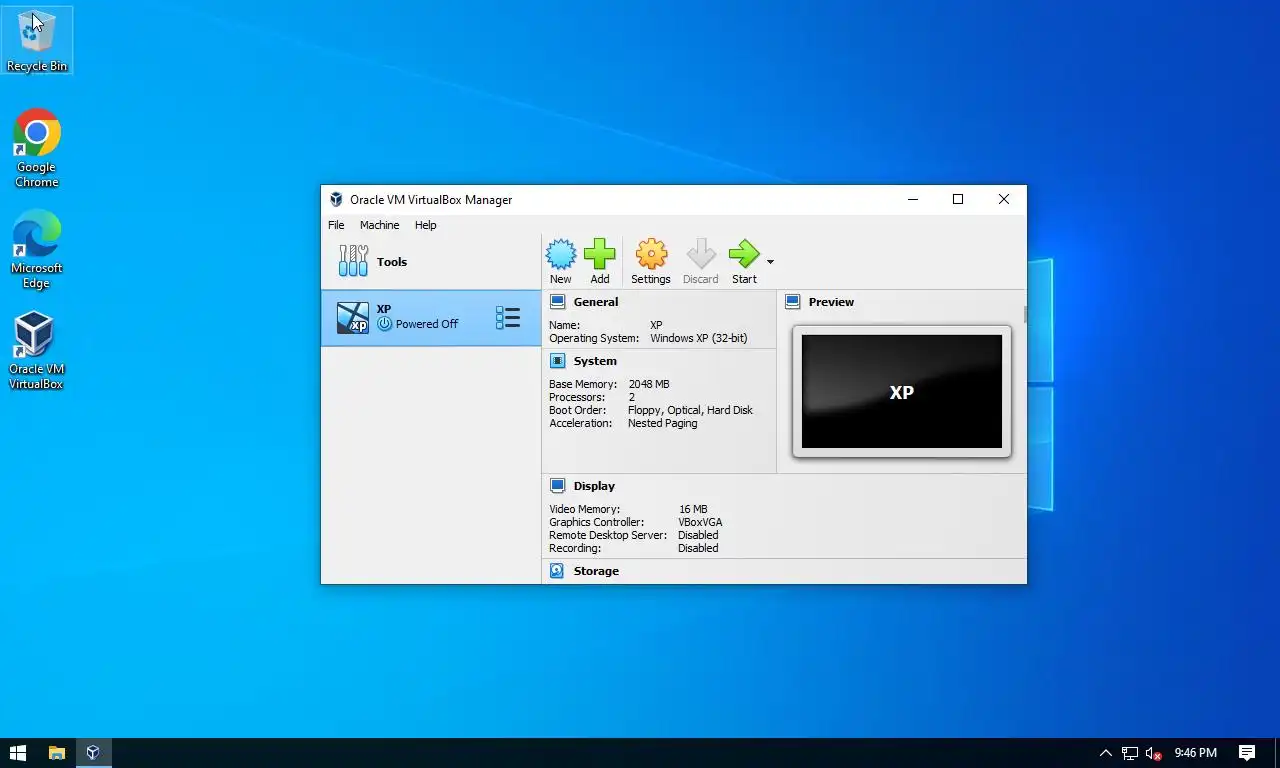Click the Storage section header

tap(596, 571)
